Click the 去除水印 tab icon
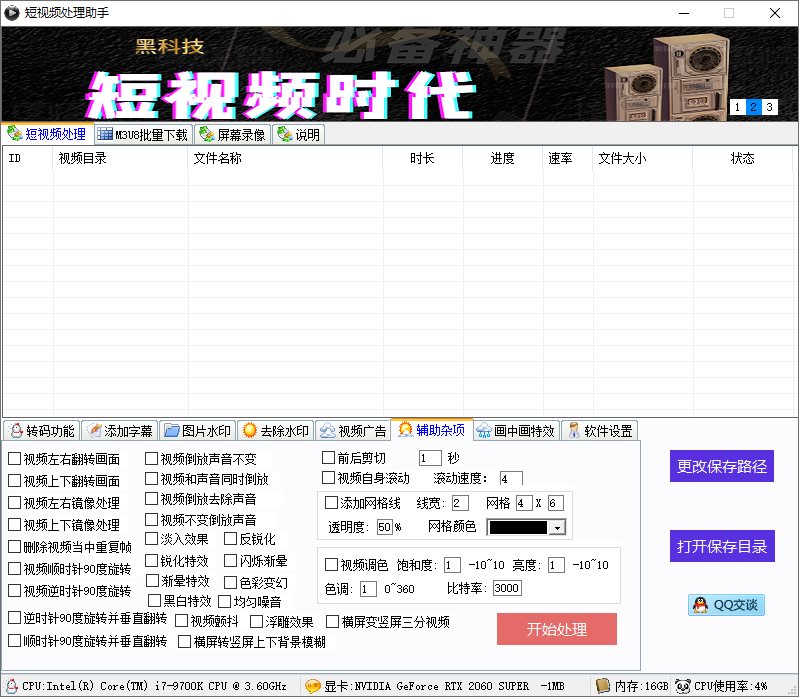 pos(250,431)
